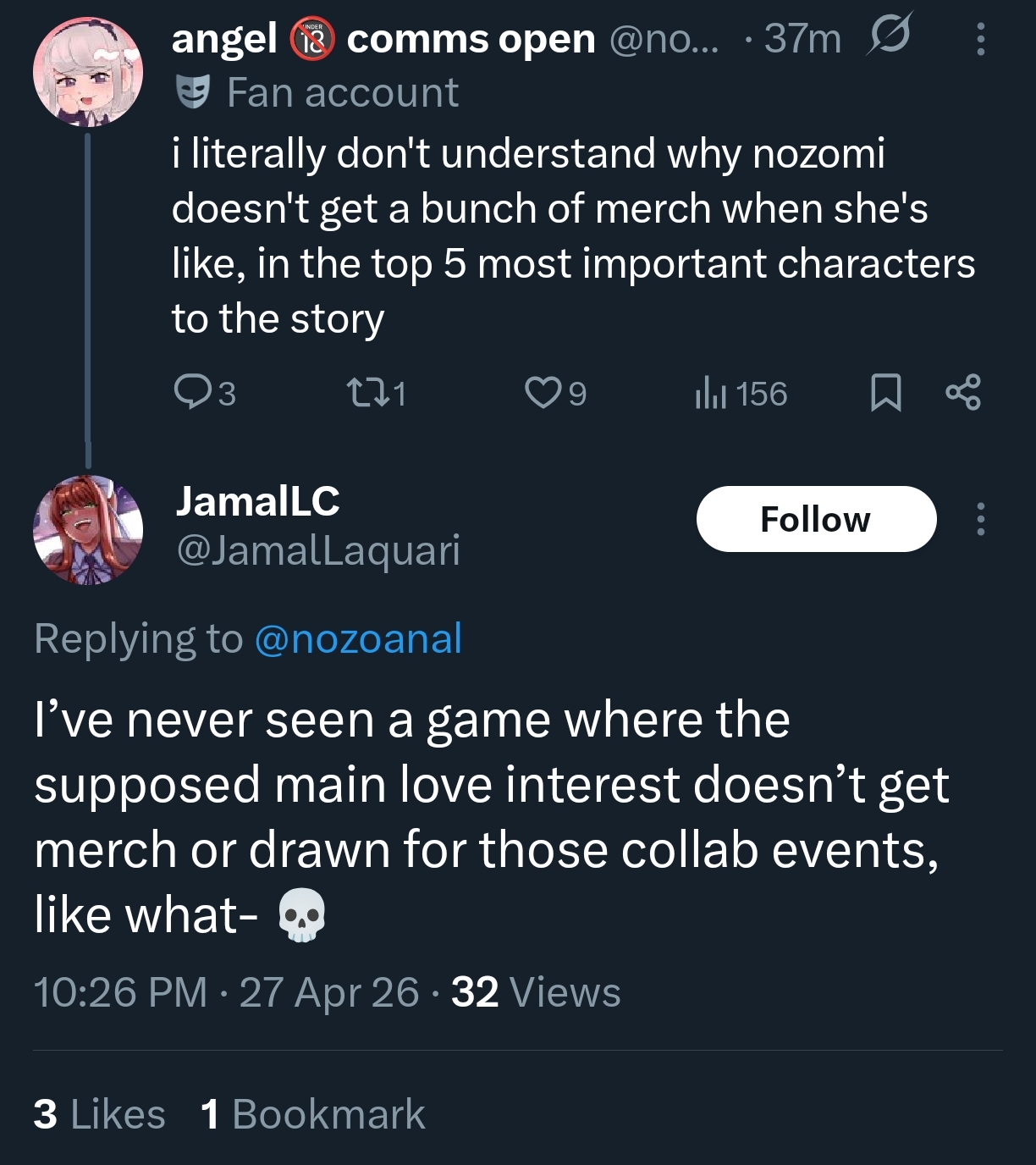This screenshot has height=1165, width=1036.
Task: Open more options for angel's tweet
Action: click(x=980, y=39)
